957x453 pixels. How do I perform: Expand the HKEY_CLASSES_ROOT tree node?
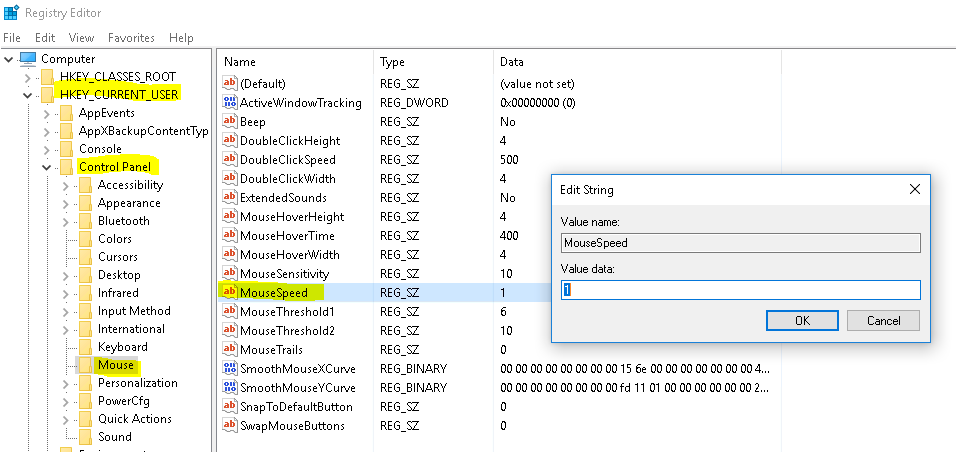(x=28, y=77)
